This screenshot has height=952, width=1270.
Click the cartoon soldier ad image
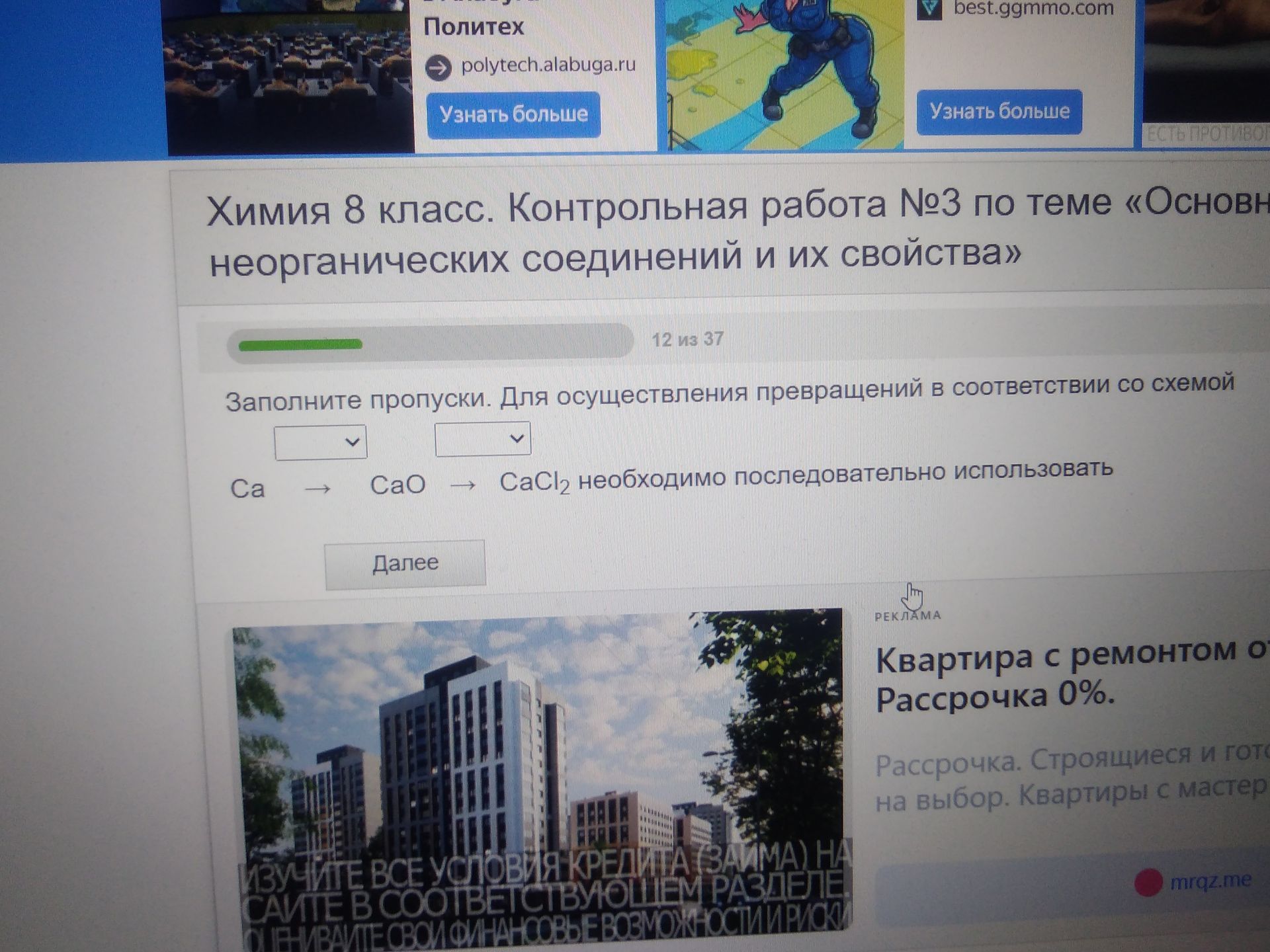pos(784,74)
